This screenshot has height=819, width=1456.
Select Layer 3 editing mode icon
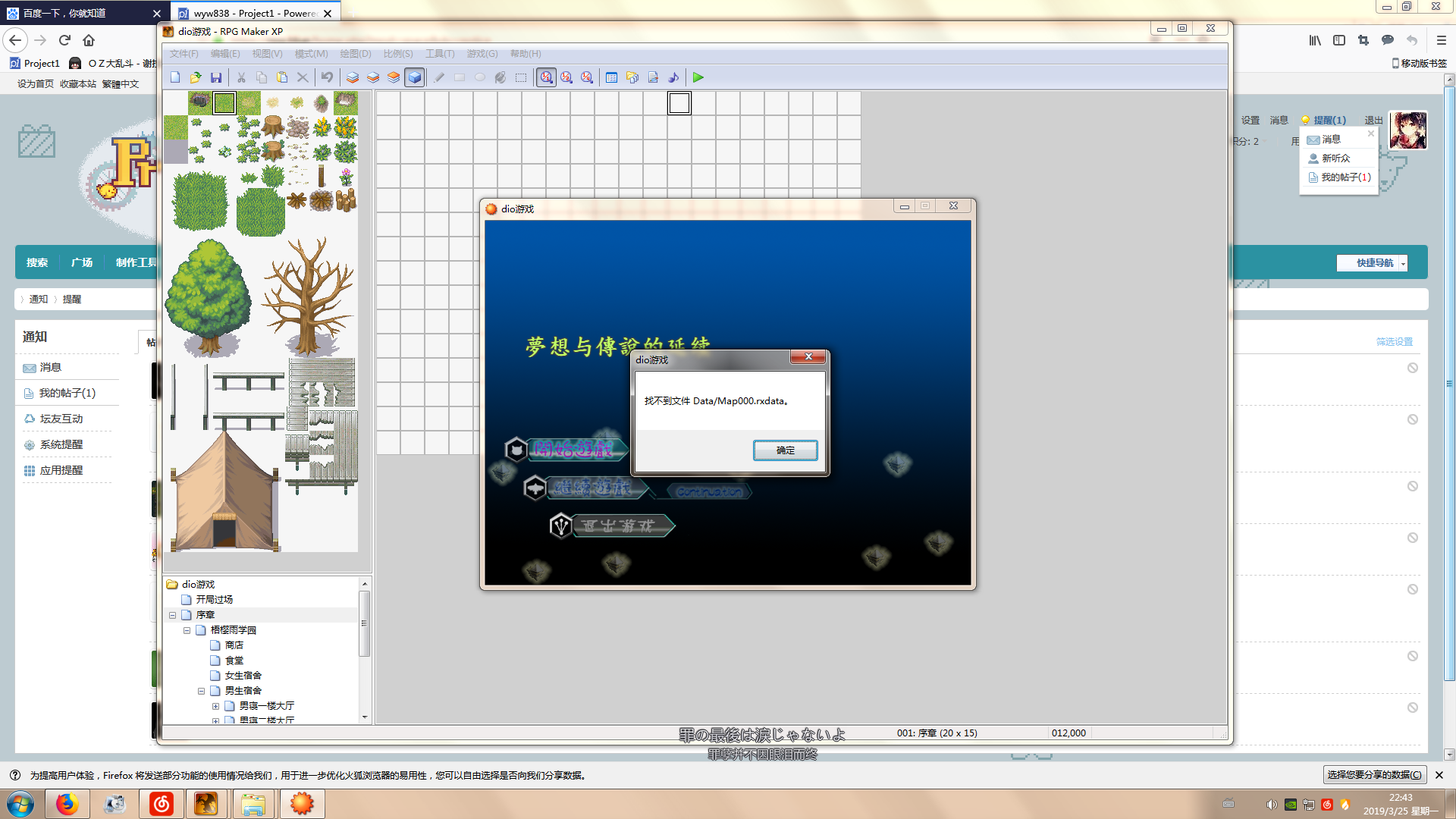pos(394,77)
